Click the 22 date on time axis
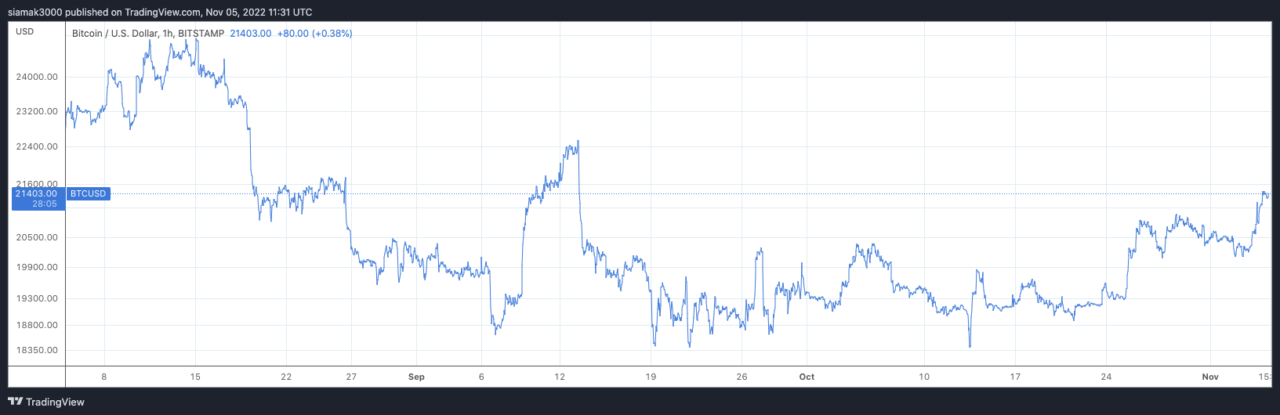 [286, 376]
